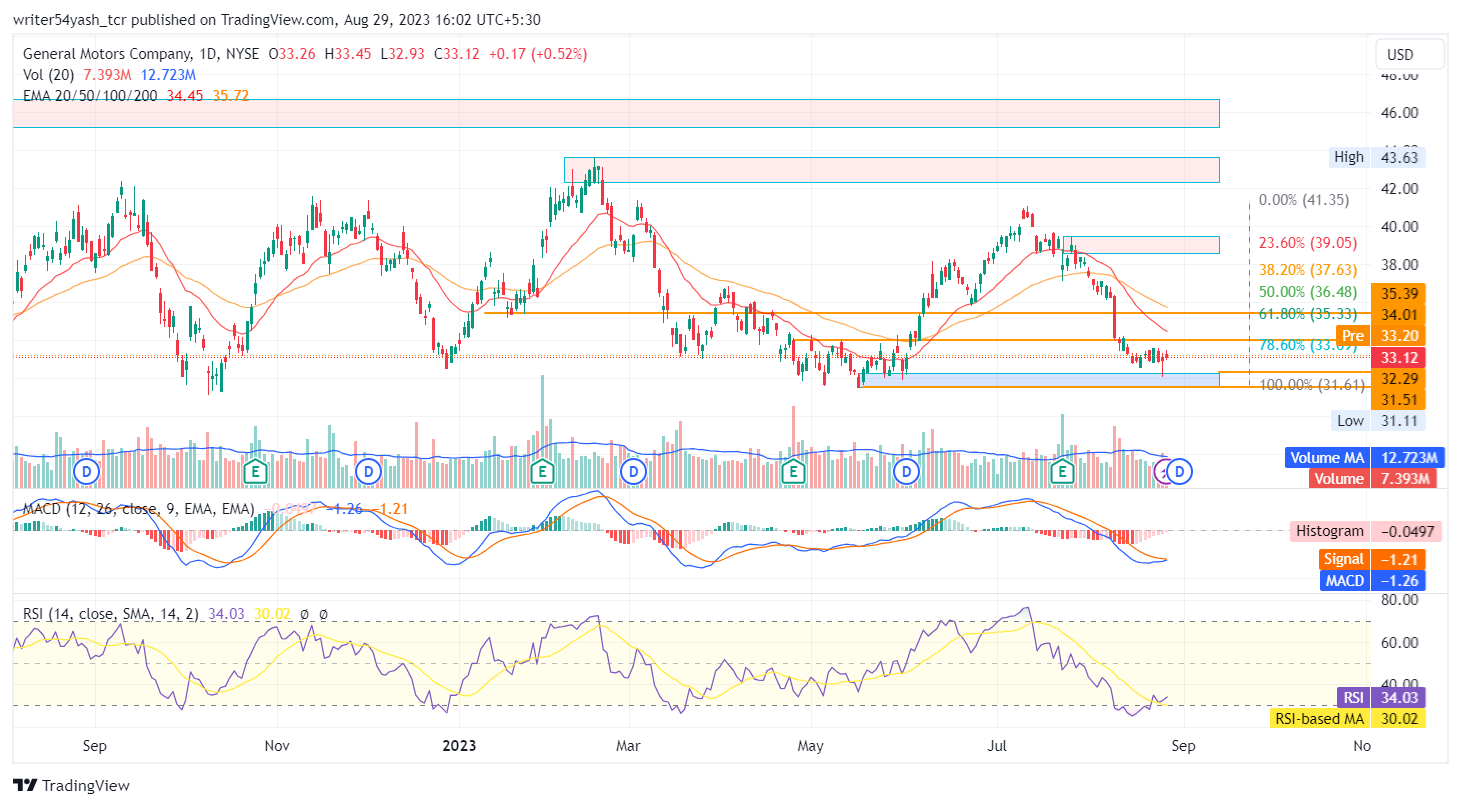Click the Jul label on the time axis
This screenshot has width=1461, height=807.
click(997, 745)
